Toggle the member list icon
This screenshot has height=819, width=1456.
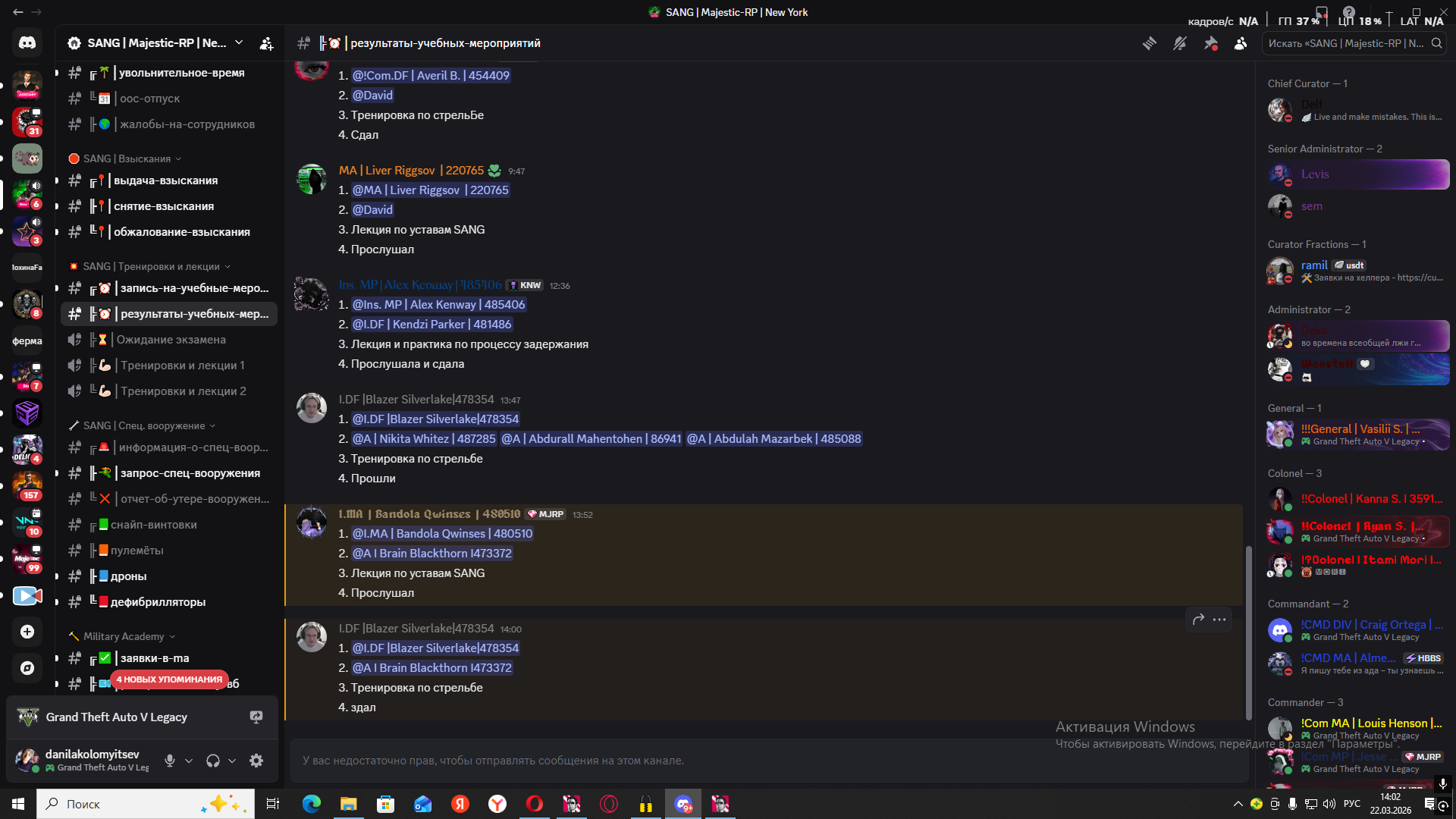pyautogui.click(x=1241, y=43)
